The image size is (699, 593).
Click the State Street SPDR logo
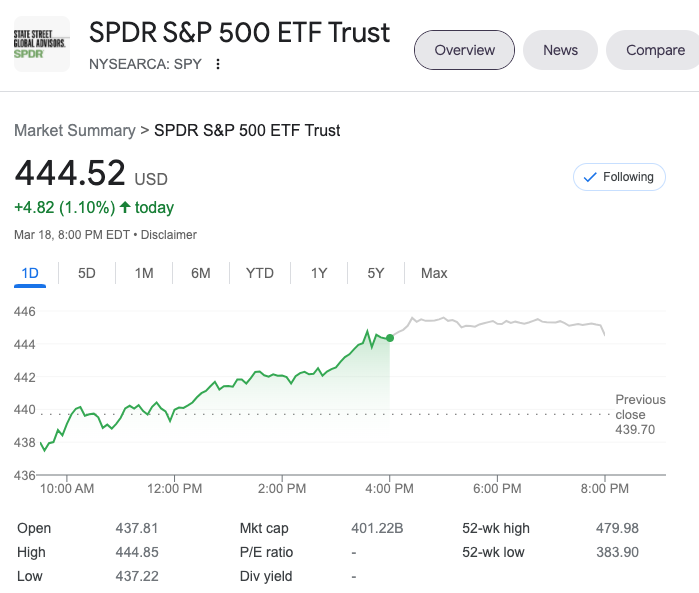pyautogui.click(x=41, y=44)
